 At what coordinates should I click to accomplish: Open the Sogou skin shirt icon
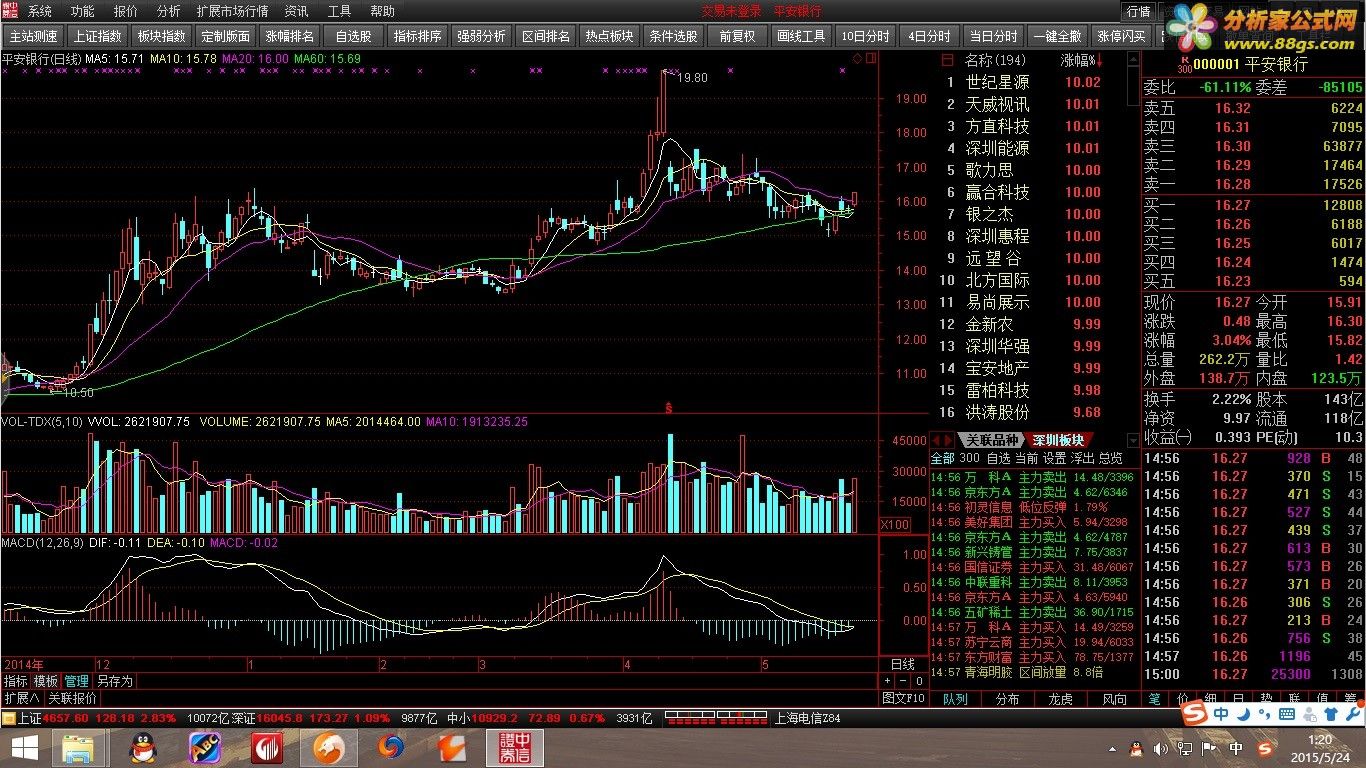pyautogui.click(x=1332, y=714)
